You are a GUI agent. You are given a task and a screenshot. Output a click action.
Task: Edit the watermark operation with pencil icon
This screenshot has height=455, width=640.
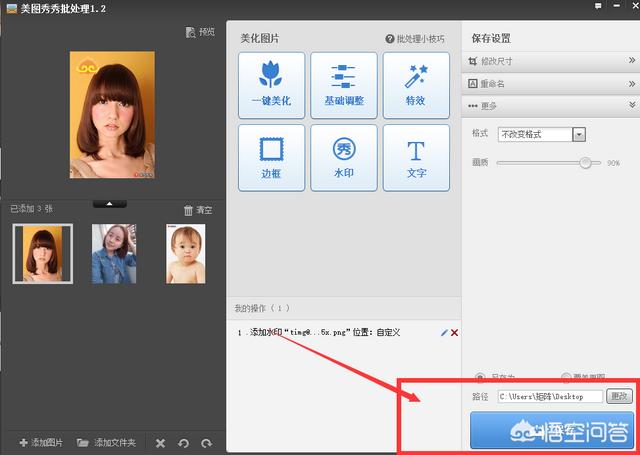click(x=444, y=333)
